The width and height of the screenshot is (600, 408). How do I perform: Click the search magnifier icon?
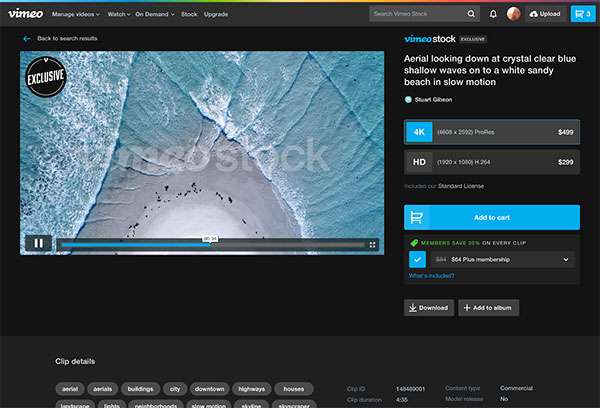point(471,14)
